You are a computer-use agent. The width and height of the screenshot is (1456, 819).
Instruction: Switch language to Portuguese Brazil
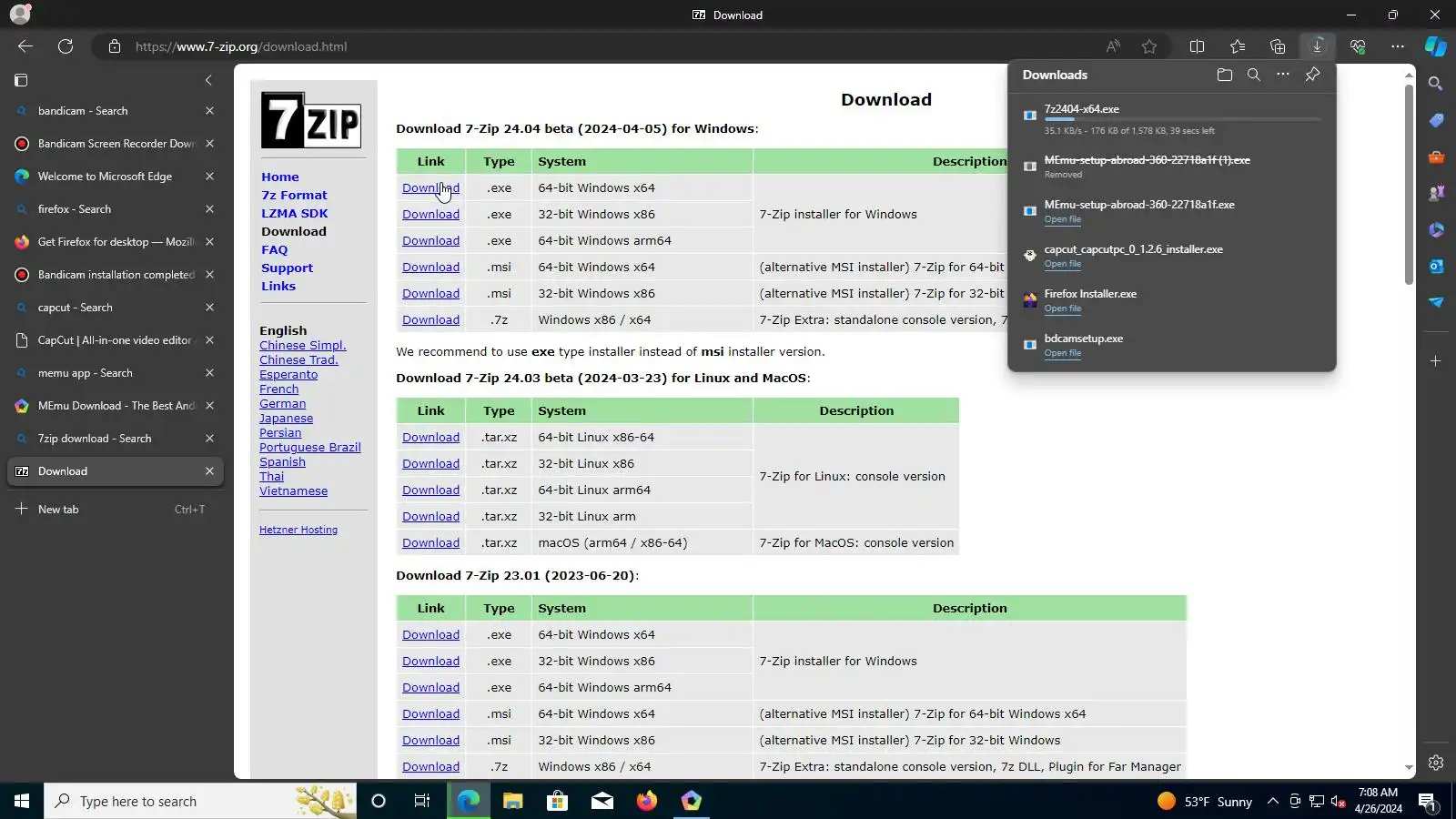point(310,448)
